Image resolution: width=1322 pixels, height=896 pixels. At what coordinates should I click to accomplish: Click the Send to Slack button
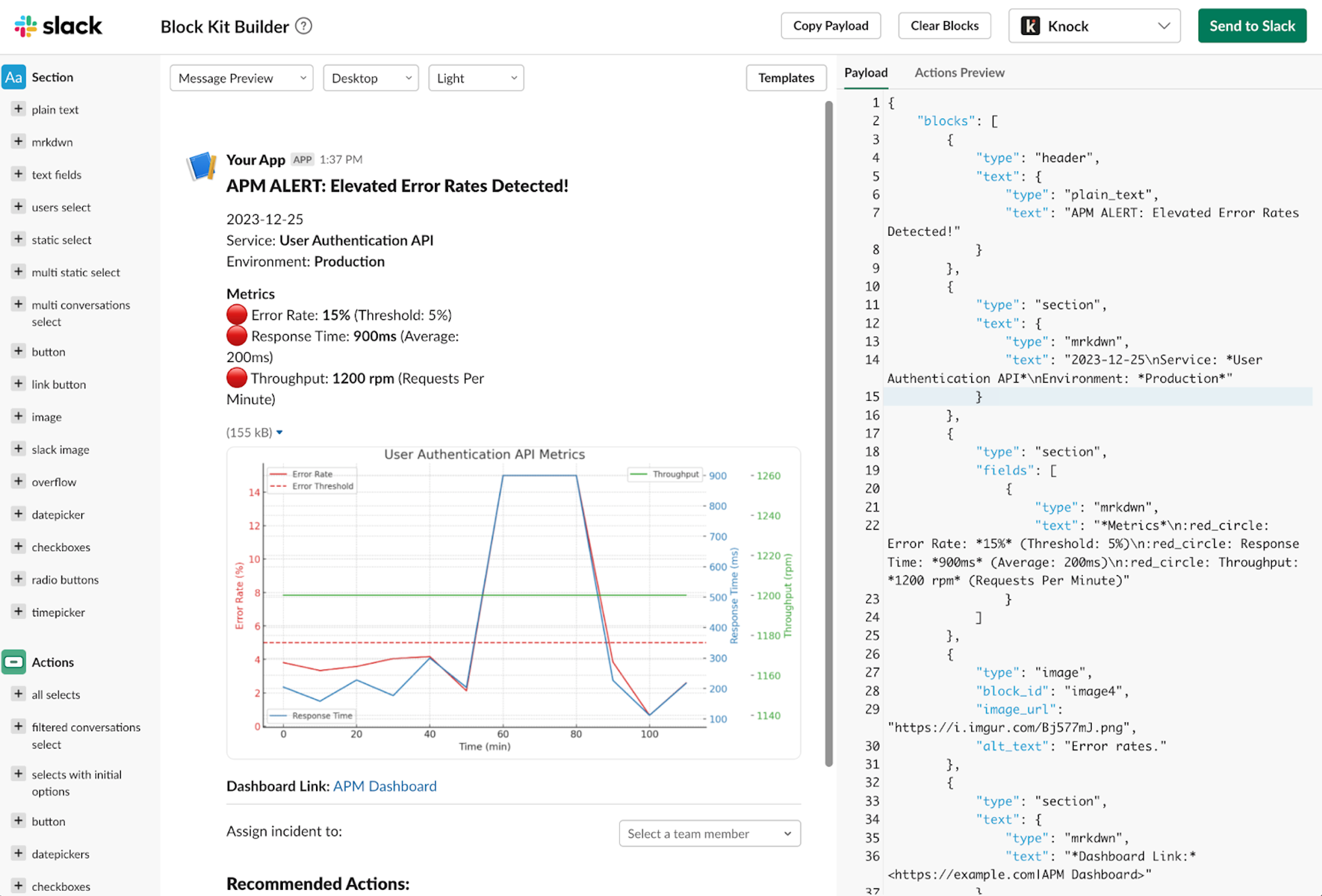[1251, 26]
